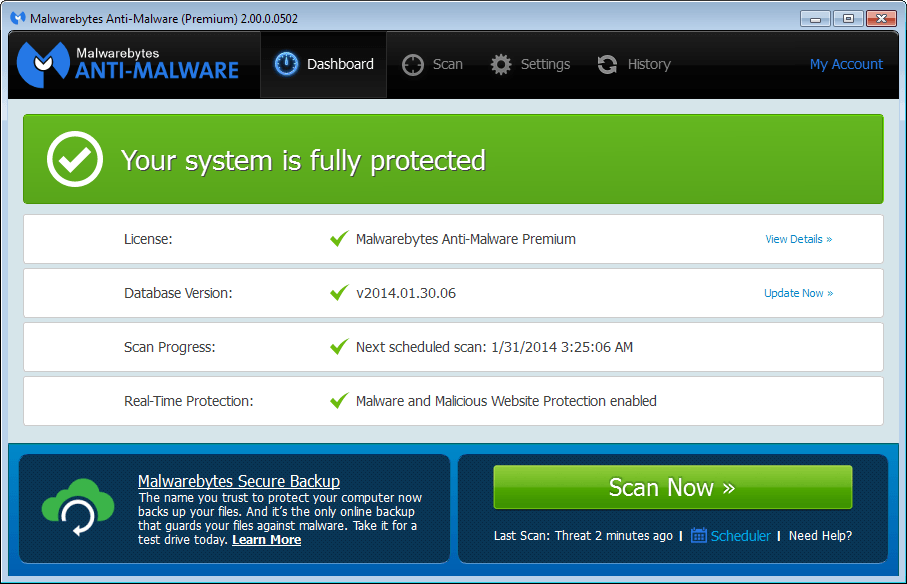This screenshot has height=584, width=907.
Task: Click the History refresh icon
Action: 607,63
